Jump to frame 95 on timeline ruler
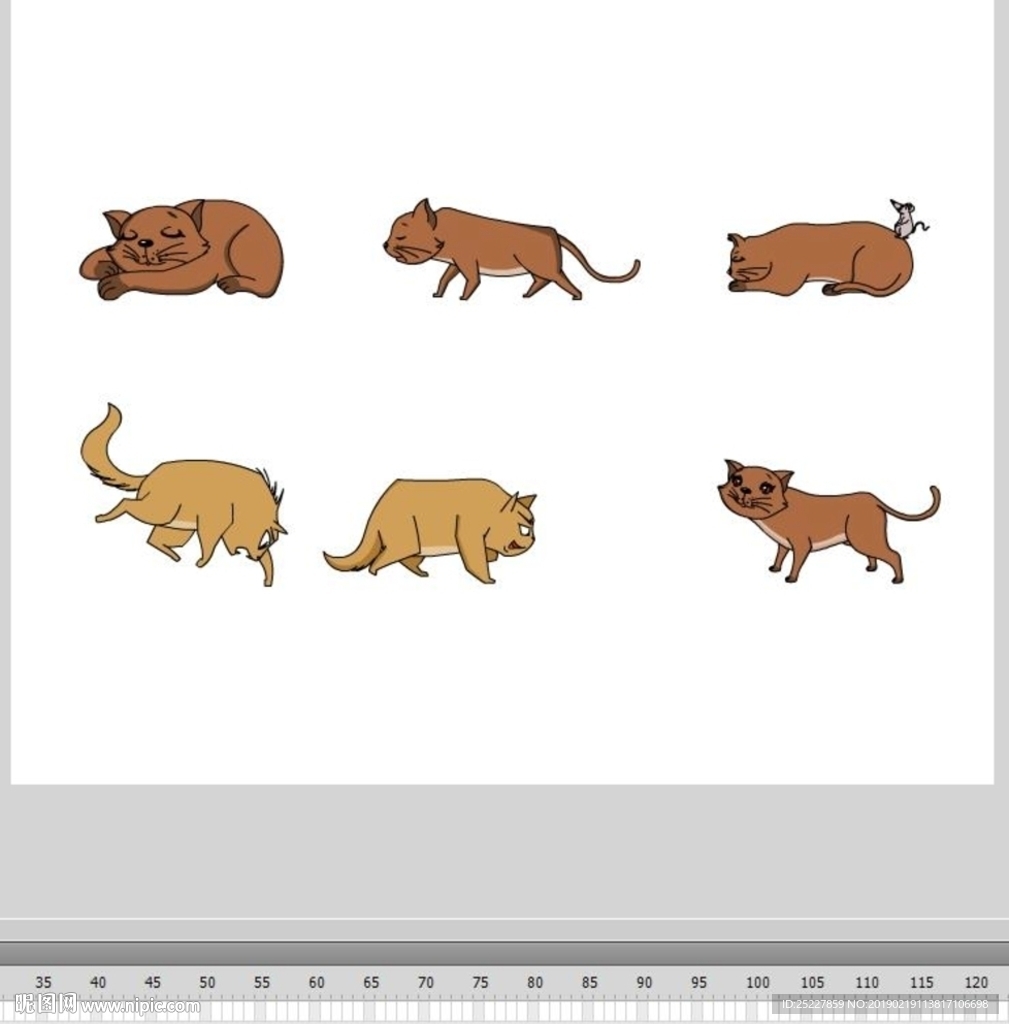Viewport: 1009px width, 1024px height. [699, 982]
